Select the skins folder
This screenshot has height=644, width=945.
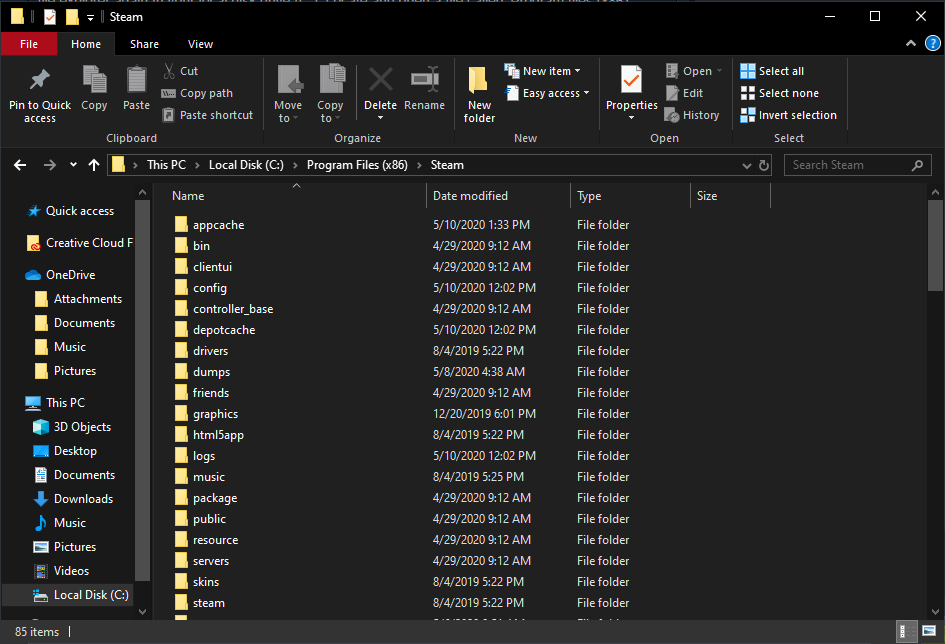(x=206, y=581)
